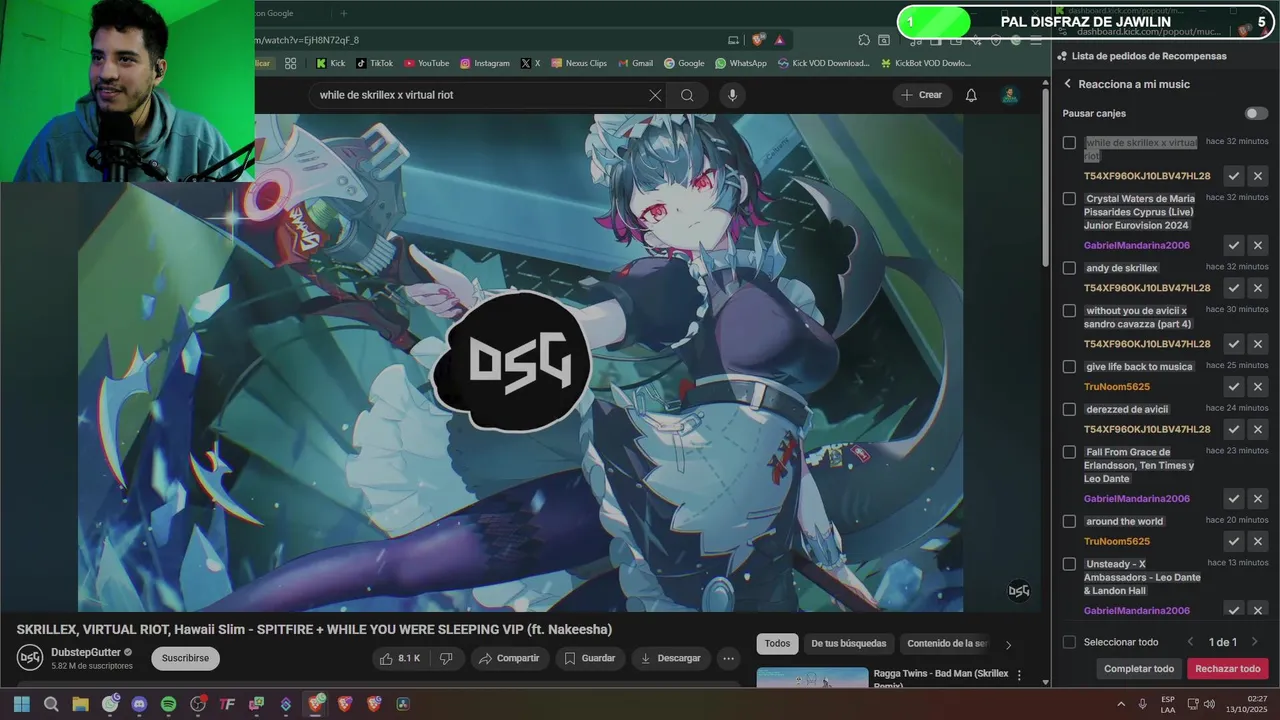This screenshot has height=720, width=1280.
Task: Check the 'Crystal Waters de Maria Pissarides' checkbox
Action: coord(1069,199)
